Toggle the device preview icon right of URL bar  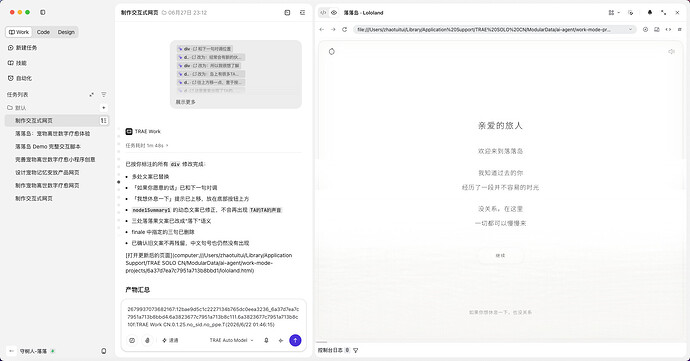657,29
